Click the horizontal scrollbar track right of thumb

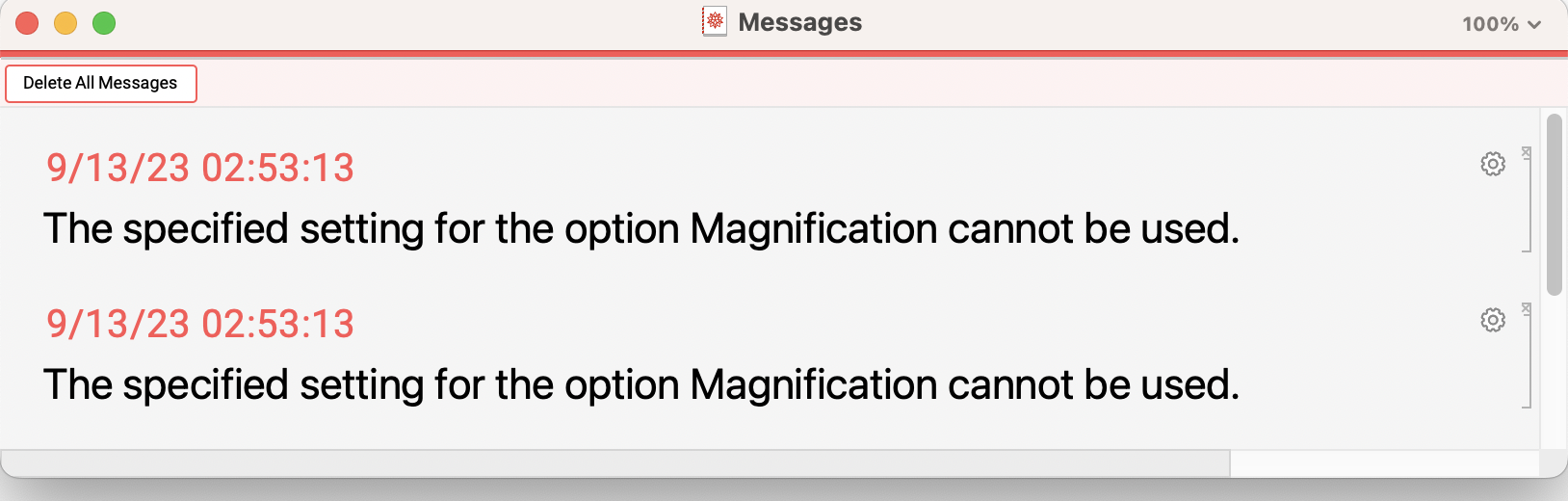coord(1385,464)
